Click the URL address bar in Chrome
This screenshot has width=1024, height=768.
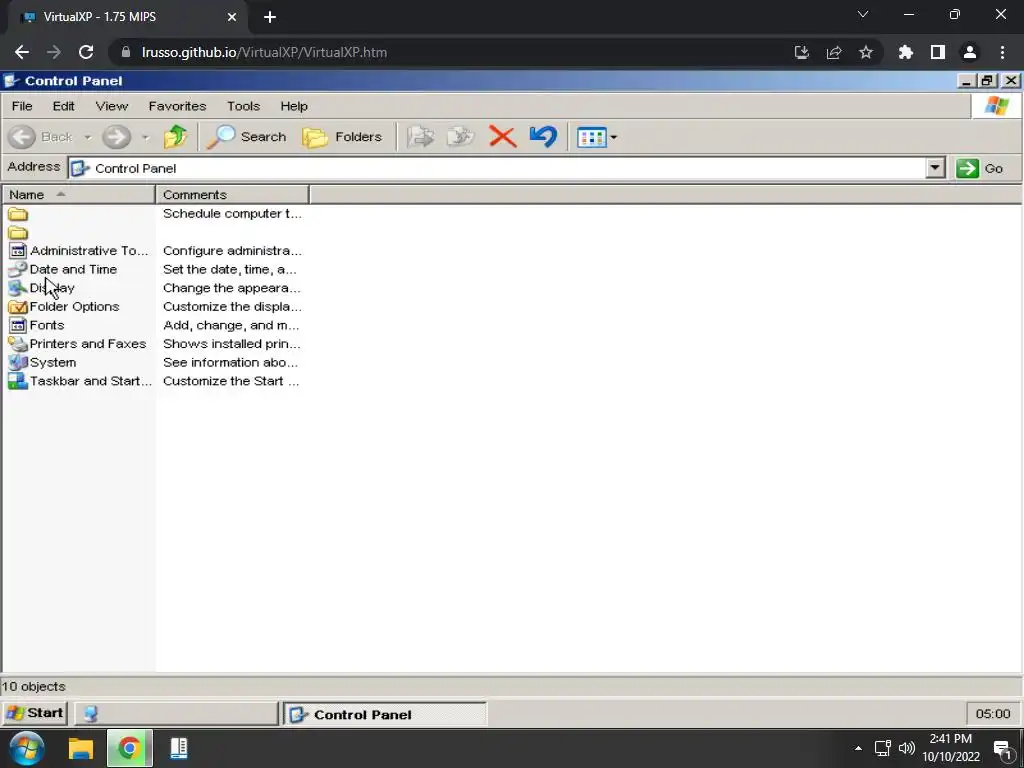pyautogui.click(x=451, y=52)
